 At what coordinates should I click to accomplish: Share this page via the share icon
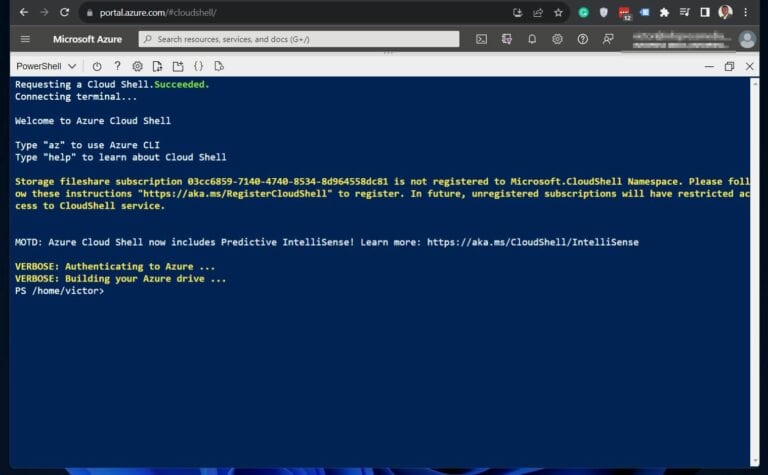point(538,13)
